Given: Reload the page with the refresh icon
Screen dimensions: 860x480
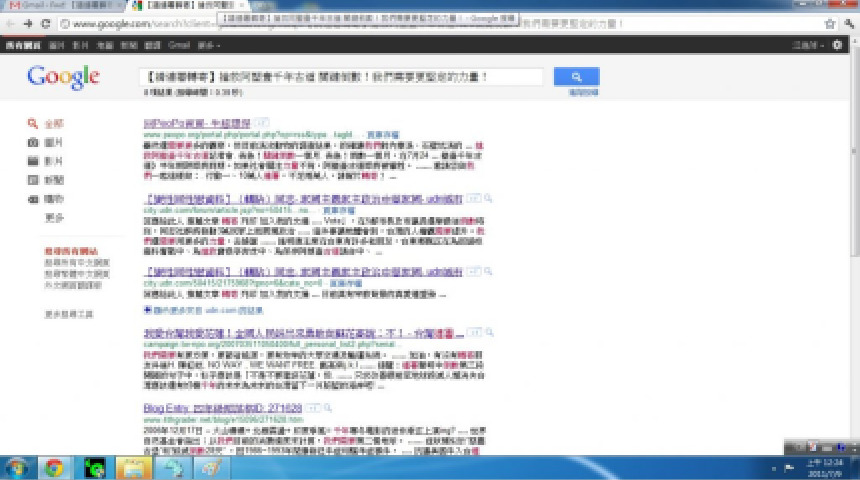Looking at the screenshot, I should [x=45, y=23].
